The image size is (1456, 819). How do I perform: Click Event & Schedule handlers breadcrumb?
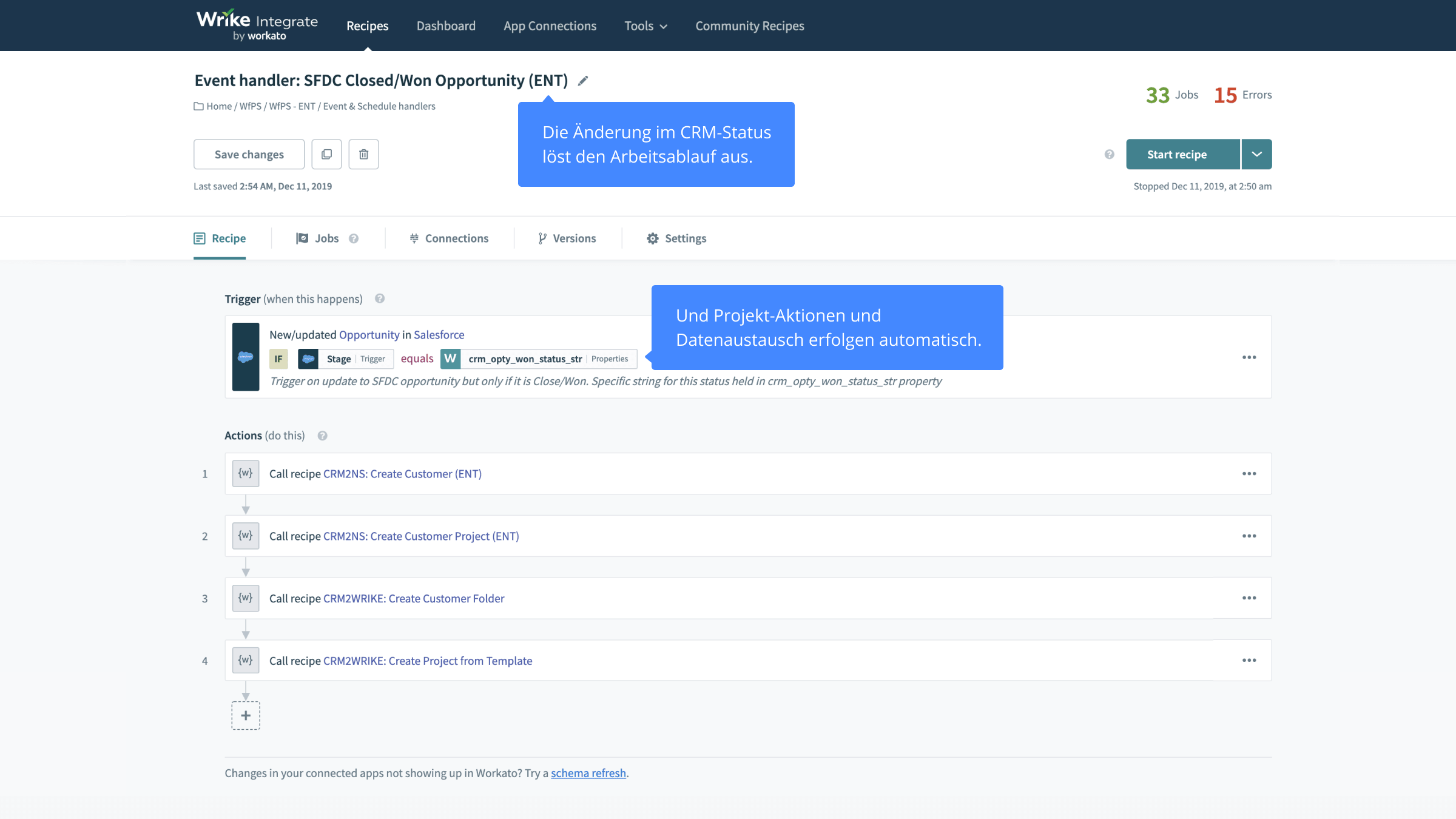click(379, 106)
